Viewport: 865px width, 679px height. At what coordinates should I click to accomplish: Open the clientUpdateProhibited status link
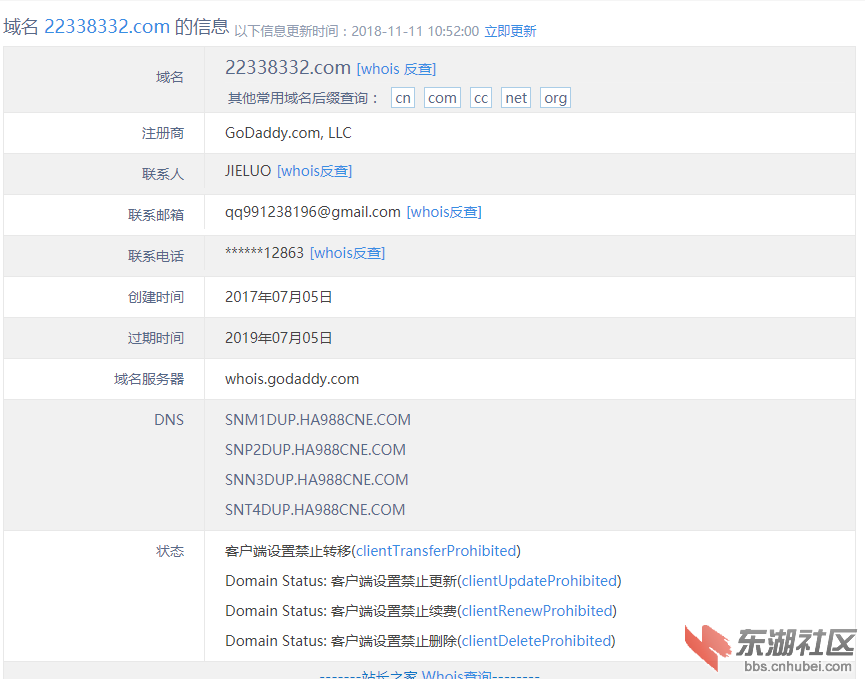[540, 581]
